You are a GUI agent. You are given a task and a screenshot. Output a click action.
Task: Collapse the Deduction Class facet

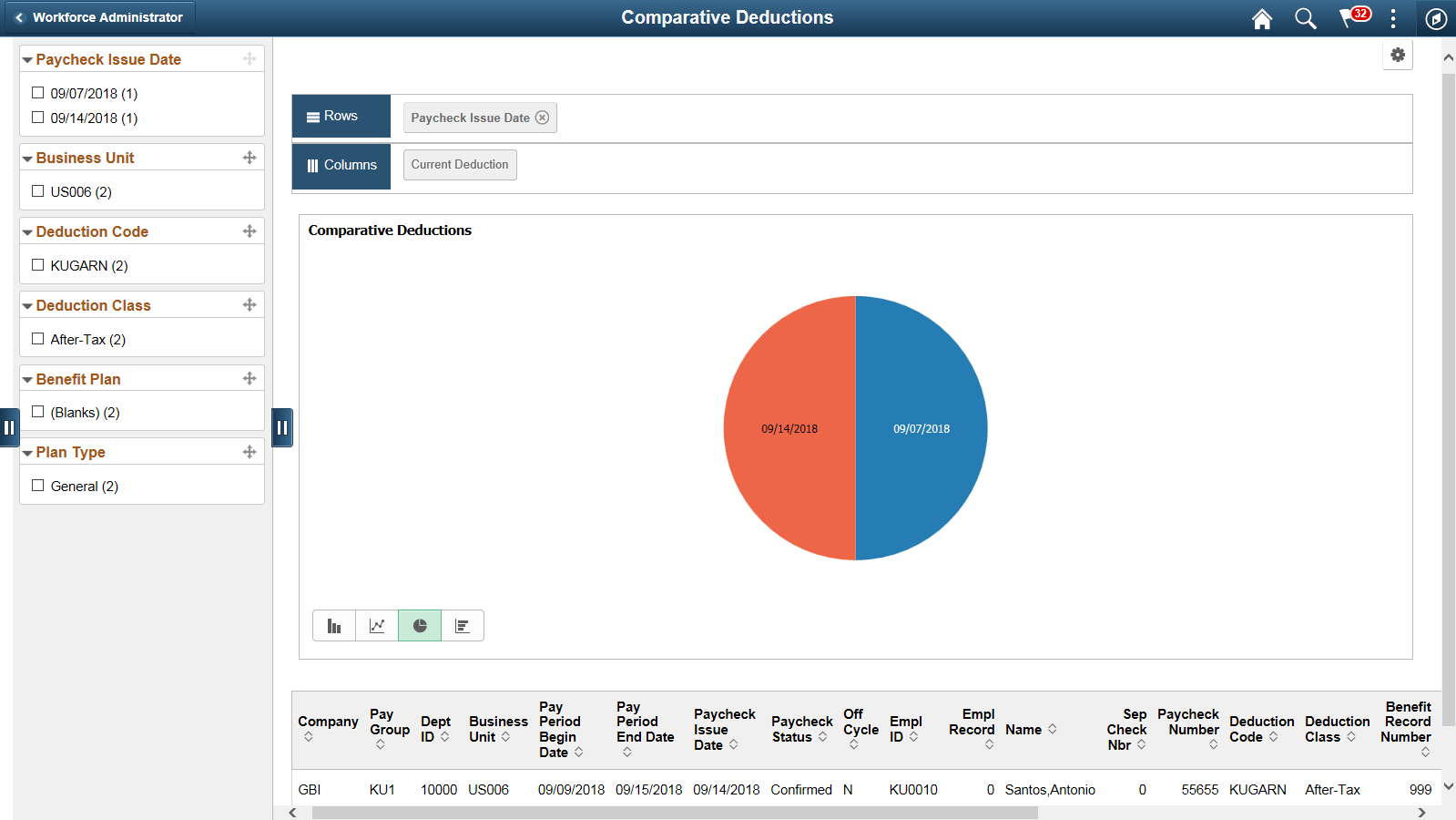[27, 306]
